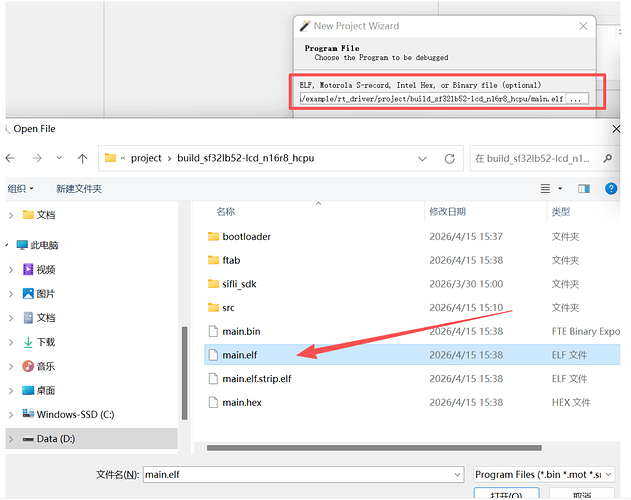The image size is (631, 500).
Task: Open the help question mark icon
Action: point(611,188)
